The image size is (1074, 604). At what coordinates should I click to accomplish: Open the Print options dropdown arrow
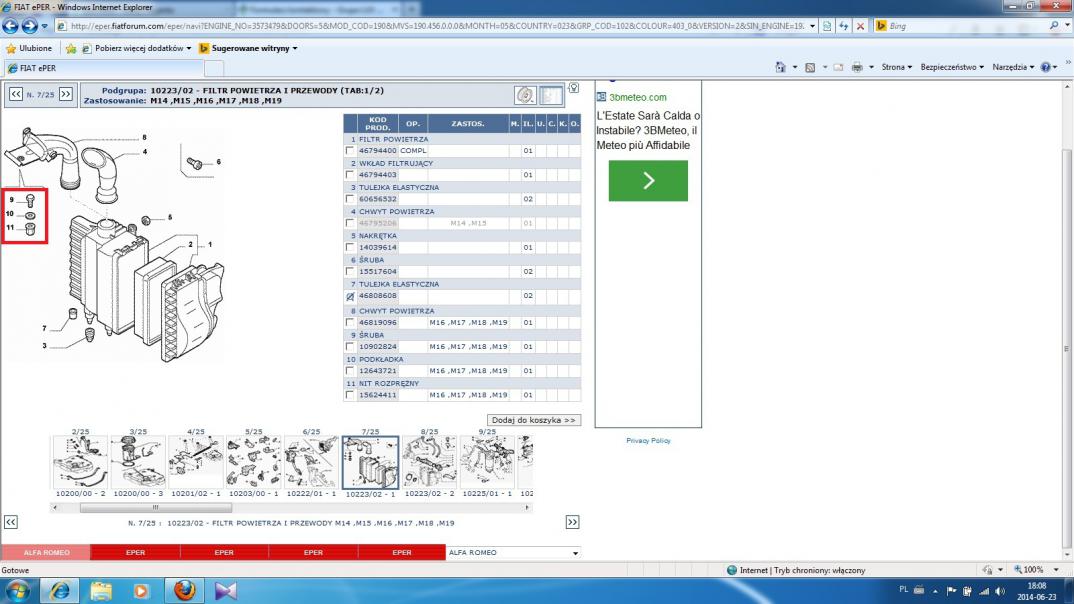[x=871, y=67]
